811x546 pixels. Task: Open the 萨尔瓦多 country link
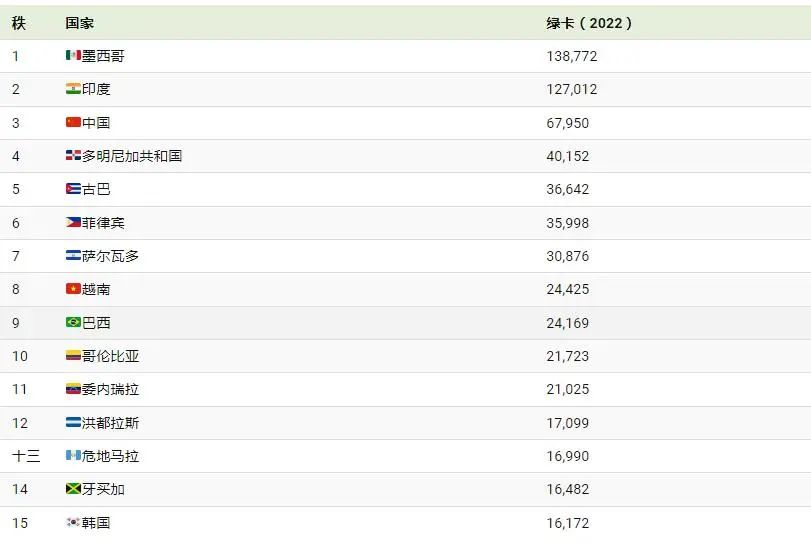pos(110,256)
